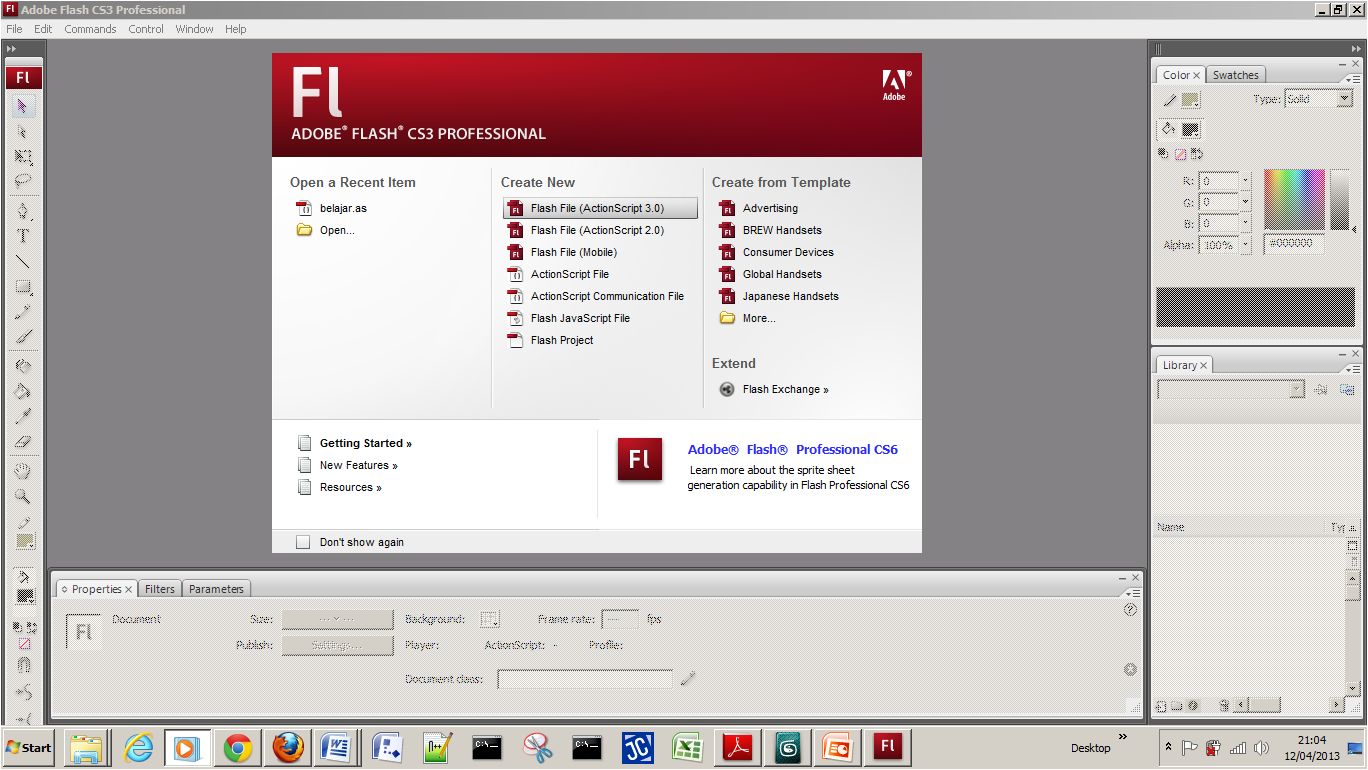Open the B value slider arrow
The width and height of the screenshot is (1368, 770).
pos(1246,223)
